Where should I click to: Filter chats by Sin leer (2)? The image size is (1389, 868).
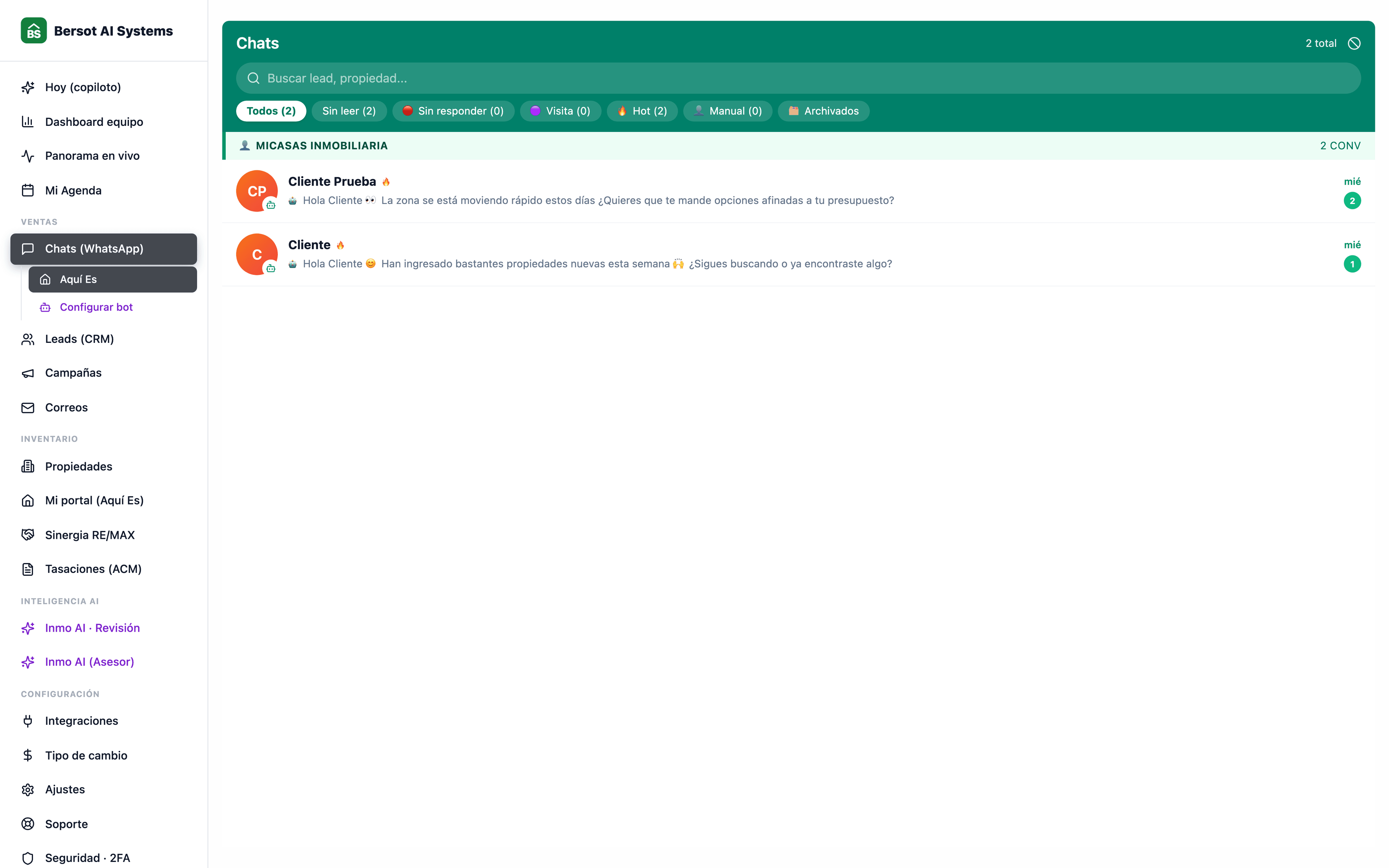point(349,111)
